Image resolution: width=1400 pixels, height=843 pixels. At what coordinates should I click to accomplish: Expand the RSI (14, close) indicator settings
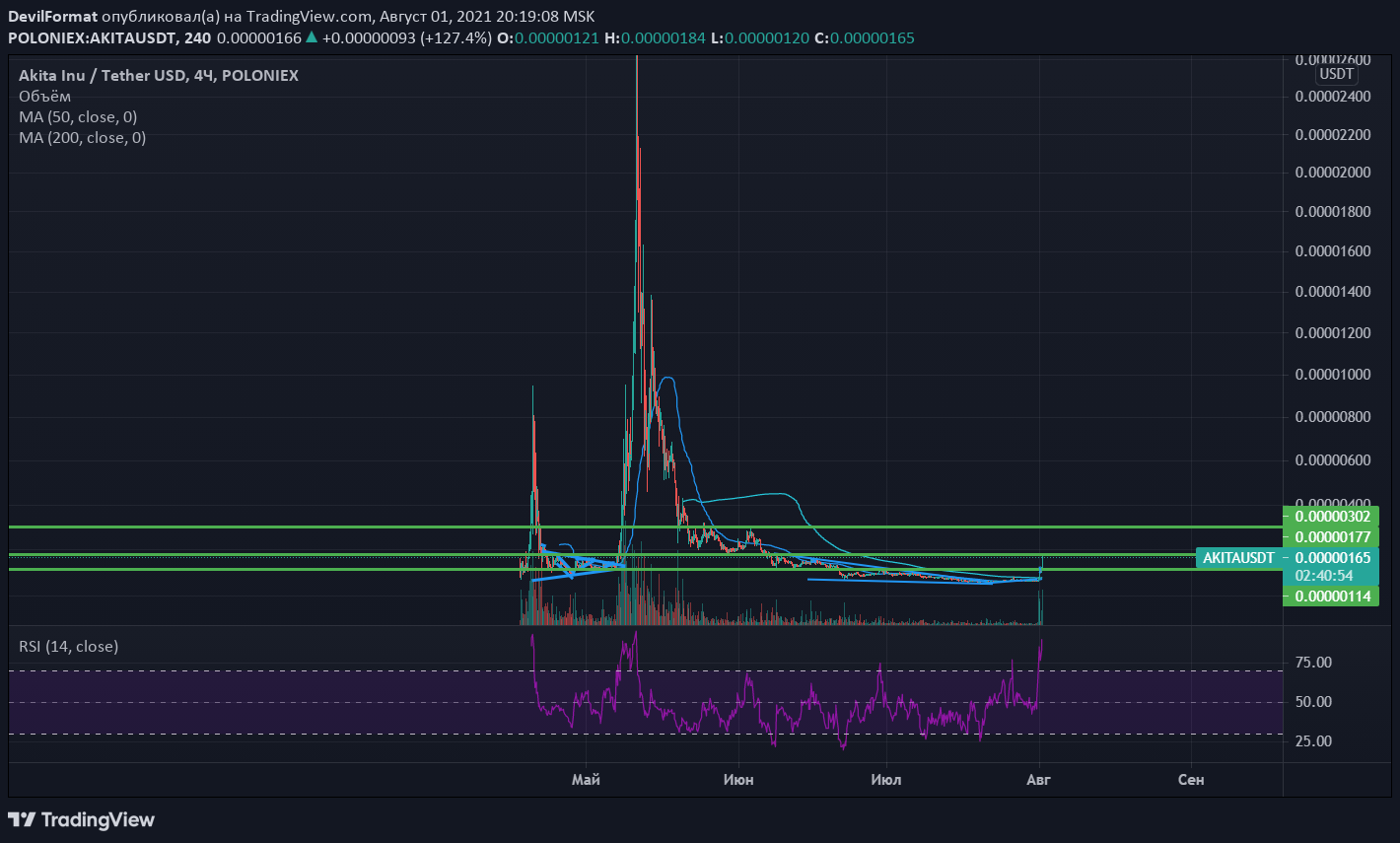pos(69,647)
